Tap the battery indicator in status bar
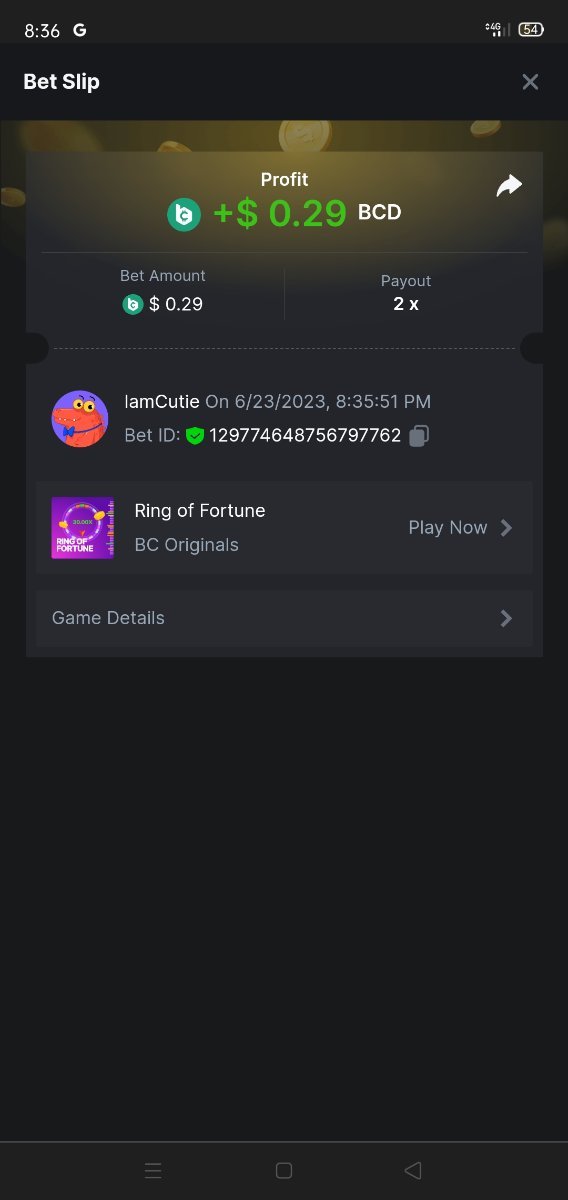568x1200 pixels. coord(530,30)
